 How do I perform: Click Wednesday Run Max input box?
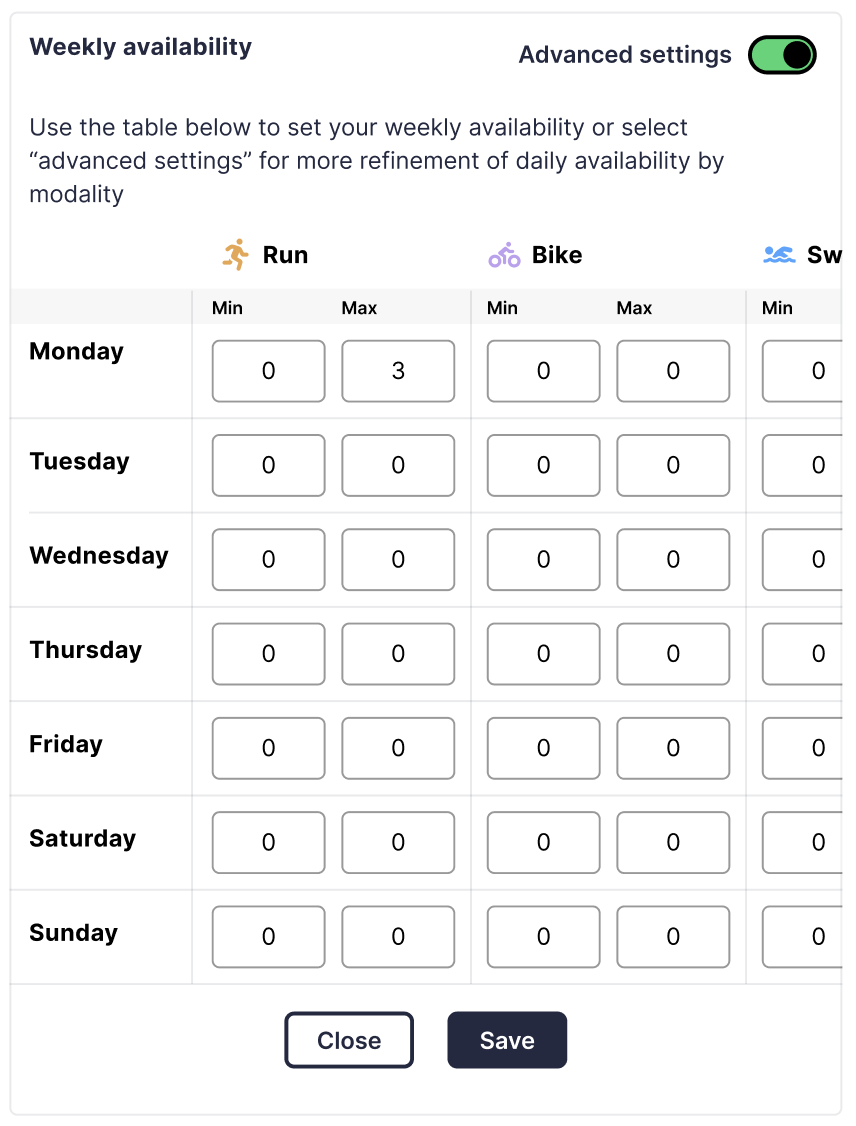(398, 559)
